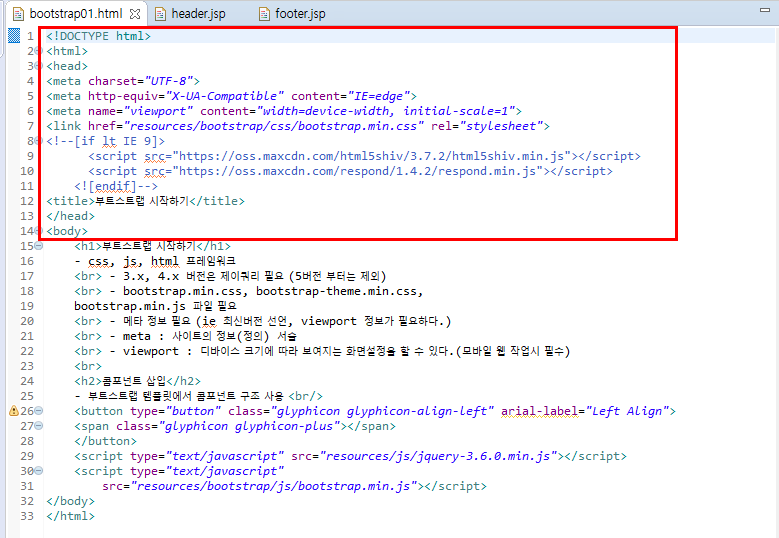
Task: Click the <![endif]--> line
Action: tap(116, 186)
